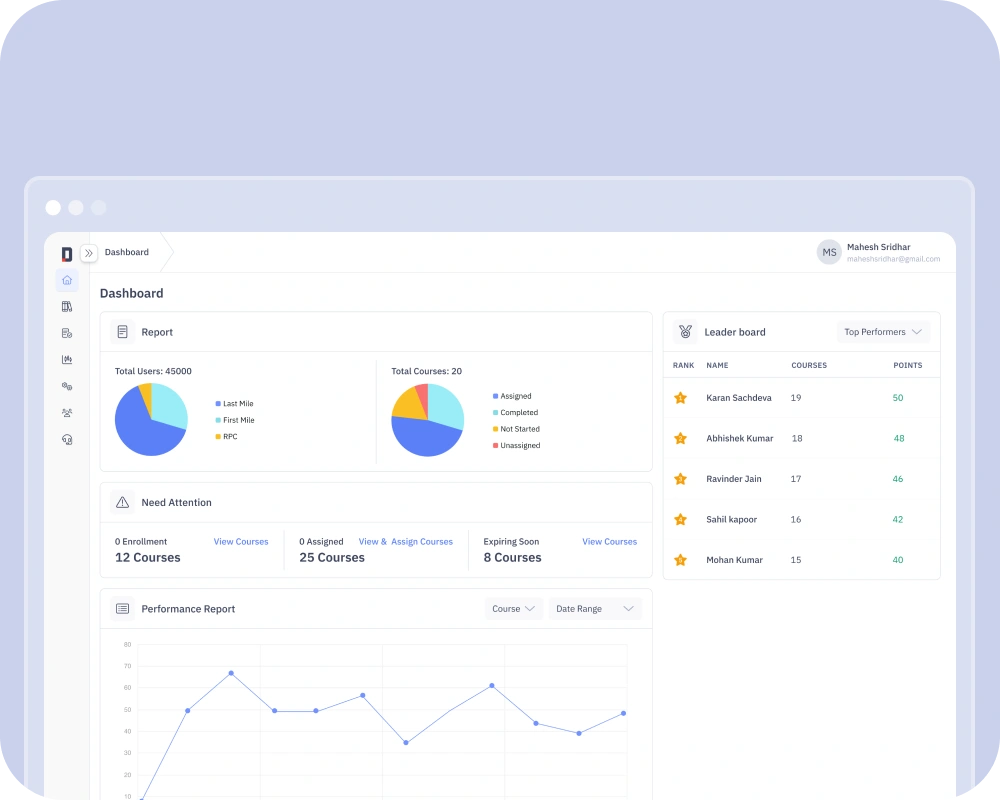Viewport: 1000px width, 800px height.
Task: Click View & Assign Courses link
Action: (405, 542)
